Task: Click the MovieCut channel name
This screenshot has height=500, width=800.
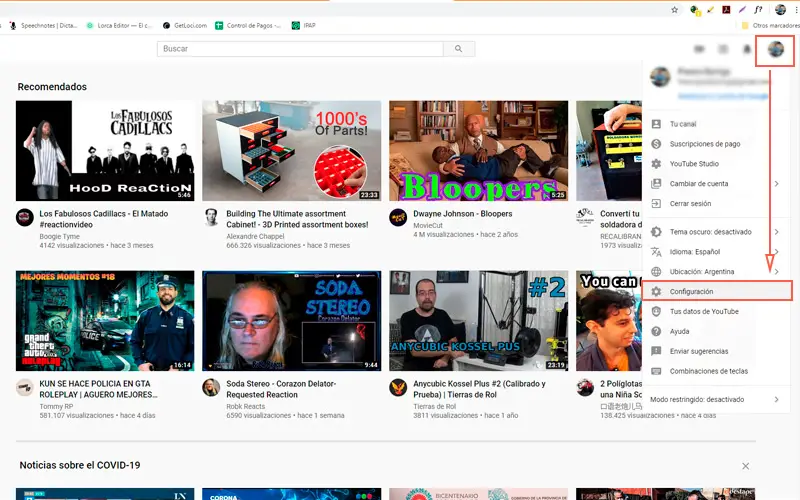Action: click(x=428, y=226)
